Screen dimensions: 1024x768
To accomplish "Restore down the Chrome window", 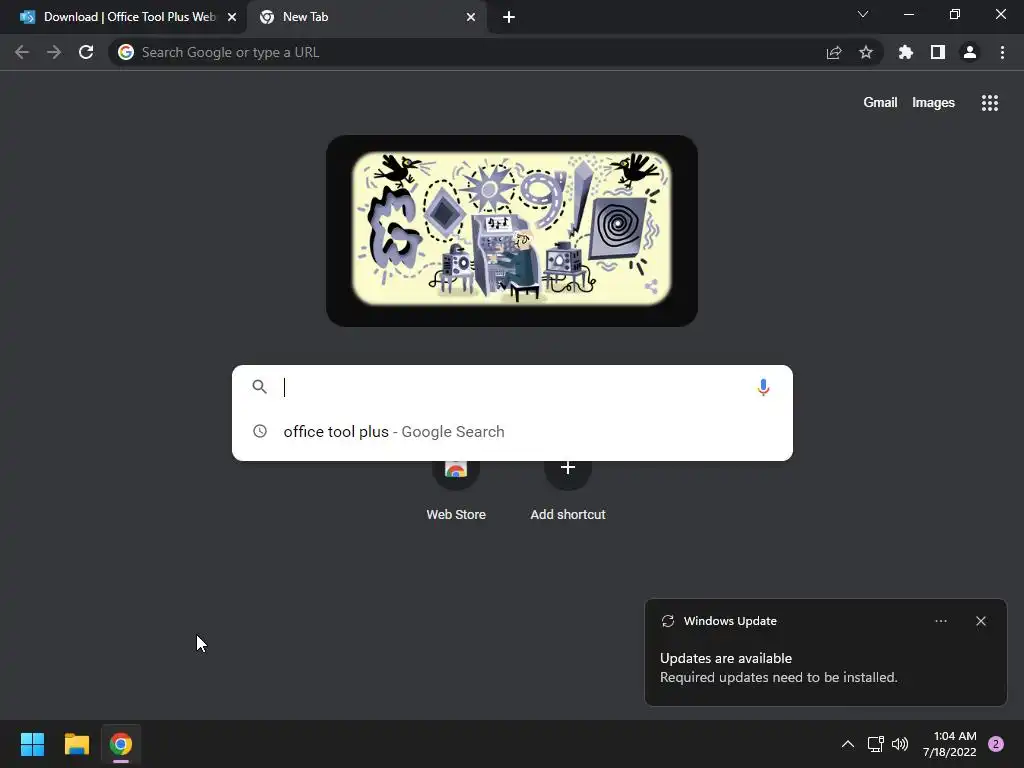I will point(955,14).
